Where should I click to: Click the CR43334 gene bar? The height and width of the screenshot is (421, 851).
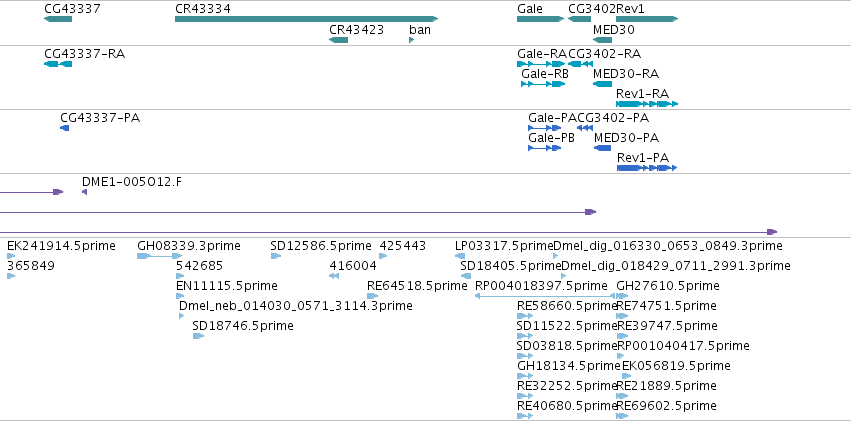307,19
